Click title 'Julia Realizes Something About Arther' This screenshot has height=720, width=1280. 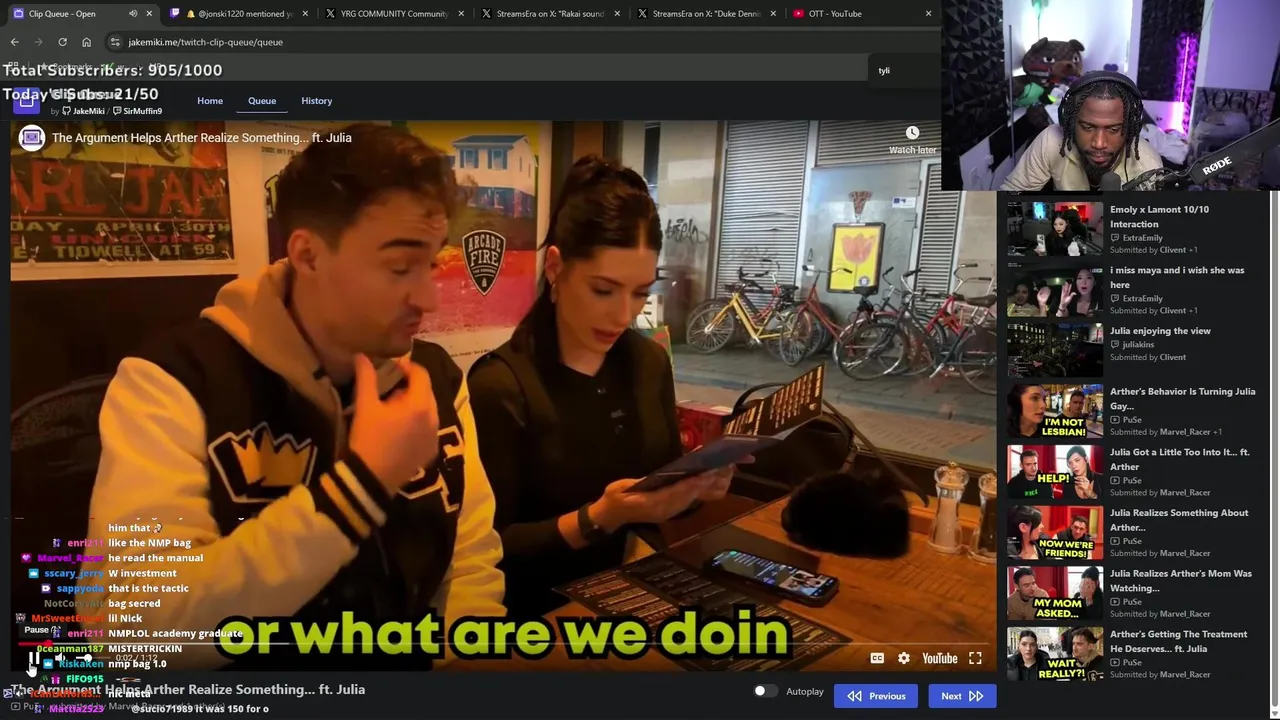click(x=1179, y=520)
